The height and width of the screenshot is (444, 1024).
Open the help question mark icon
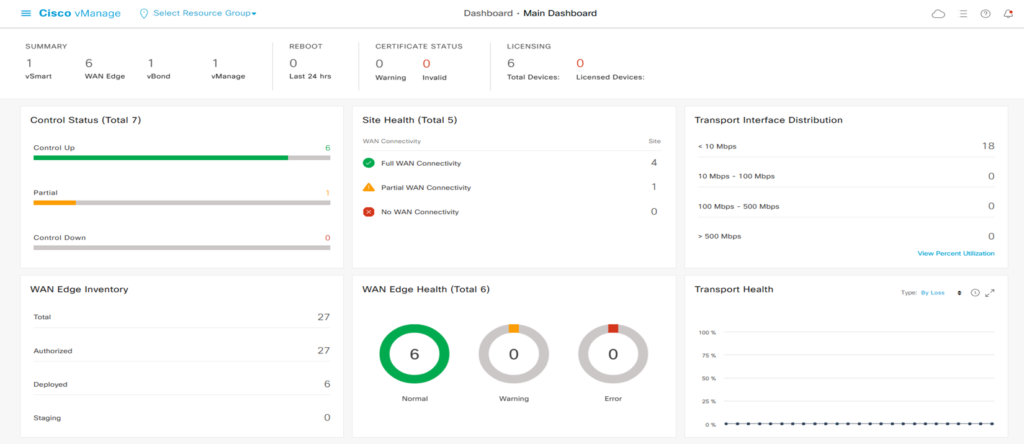(x=985, y=14)
